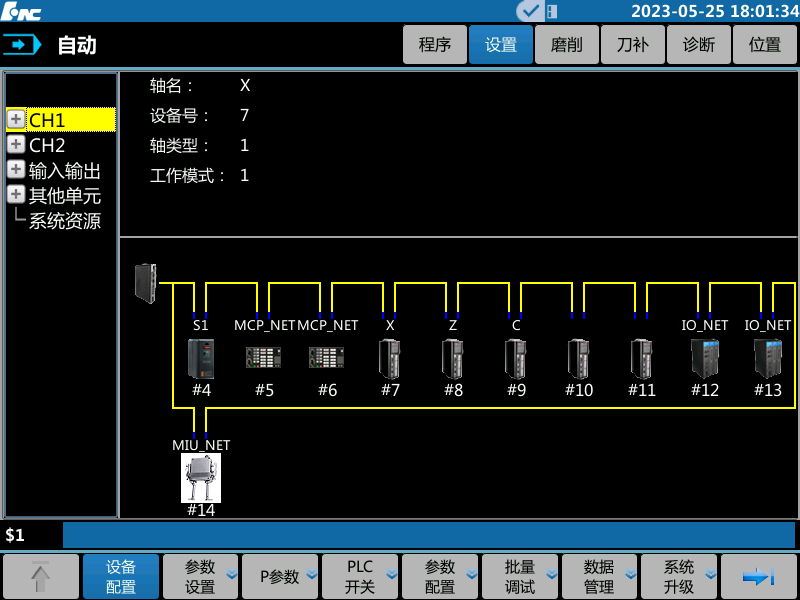Select the IO_NET module #12 icon

705,358
